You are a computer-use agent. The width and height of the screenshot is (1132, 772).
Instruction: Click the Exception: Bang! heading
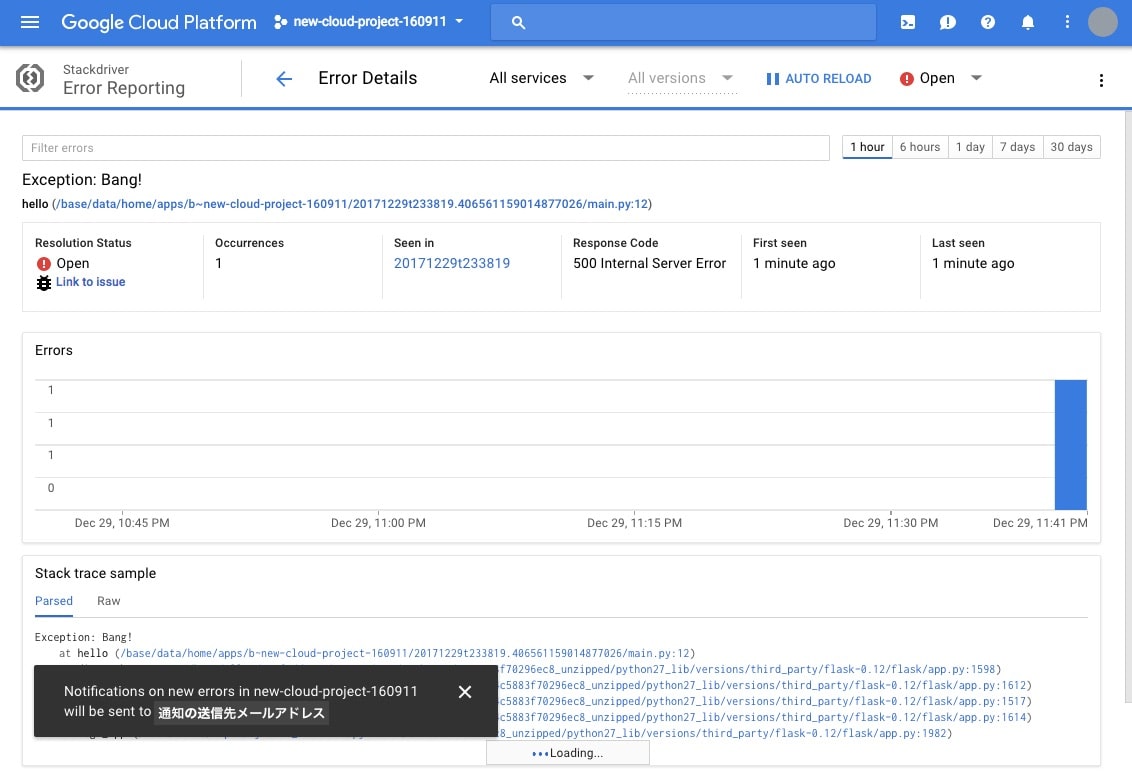coord(82,180)
